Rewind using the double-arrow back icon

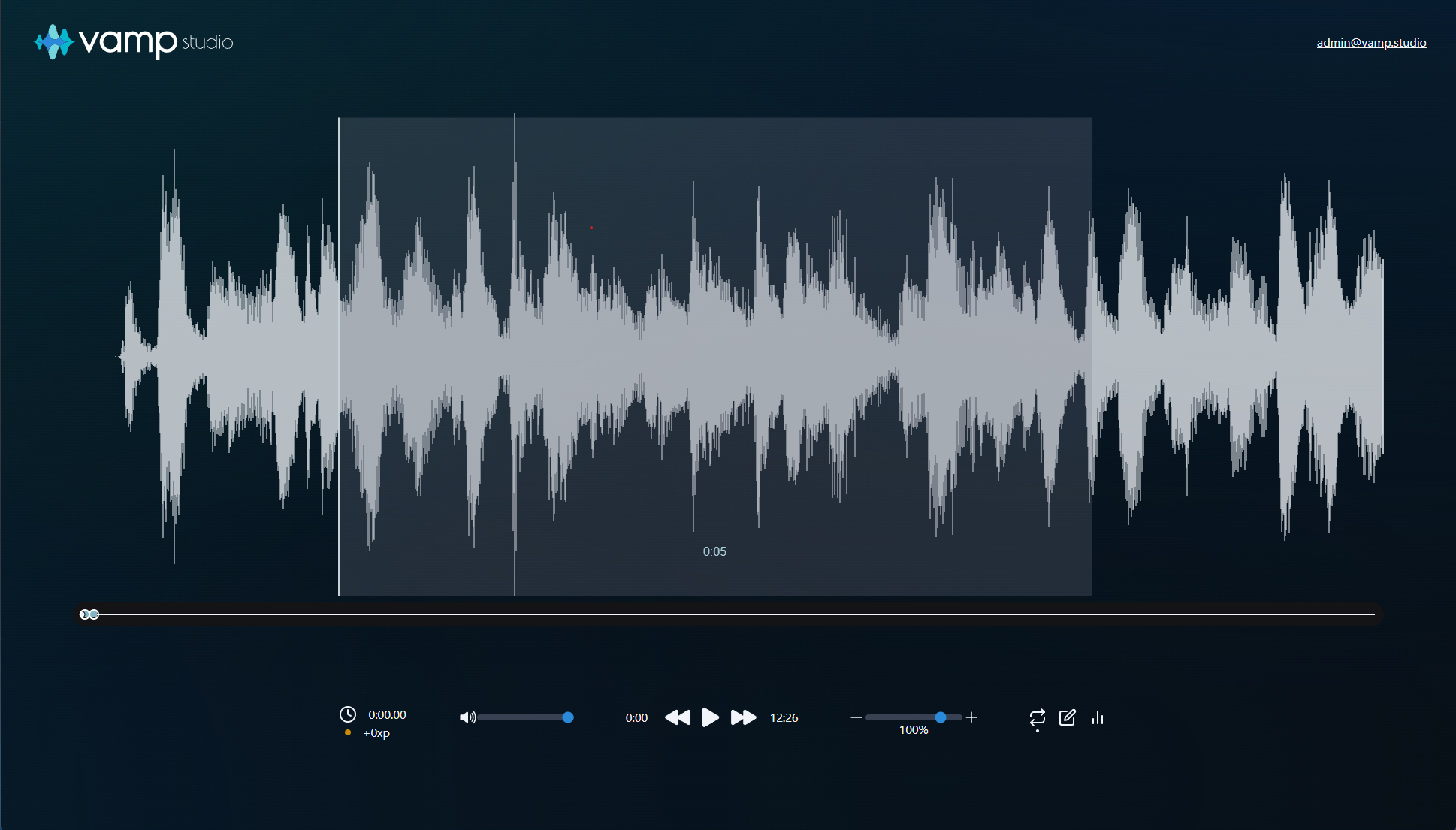[x=677, y=717]
